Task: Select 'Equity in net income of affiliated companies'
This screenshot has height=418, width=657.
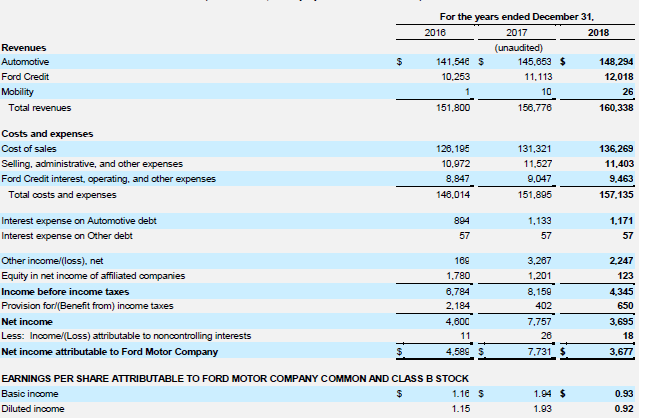Action: pos(93,276)
